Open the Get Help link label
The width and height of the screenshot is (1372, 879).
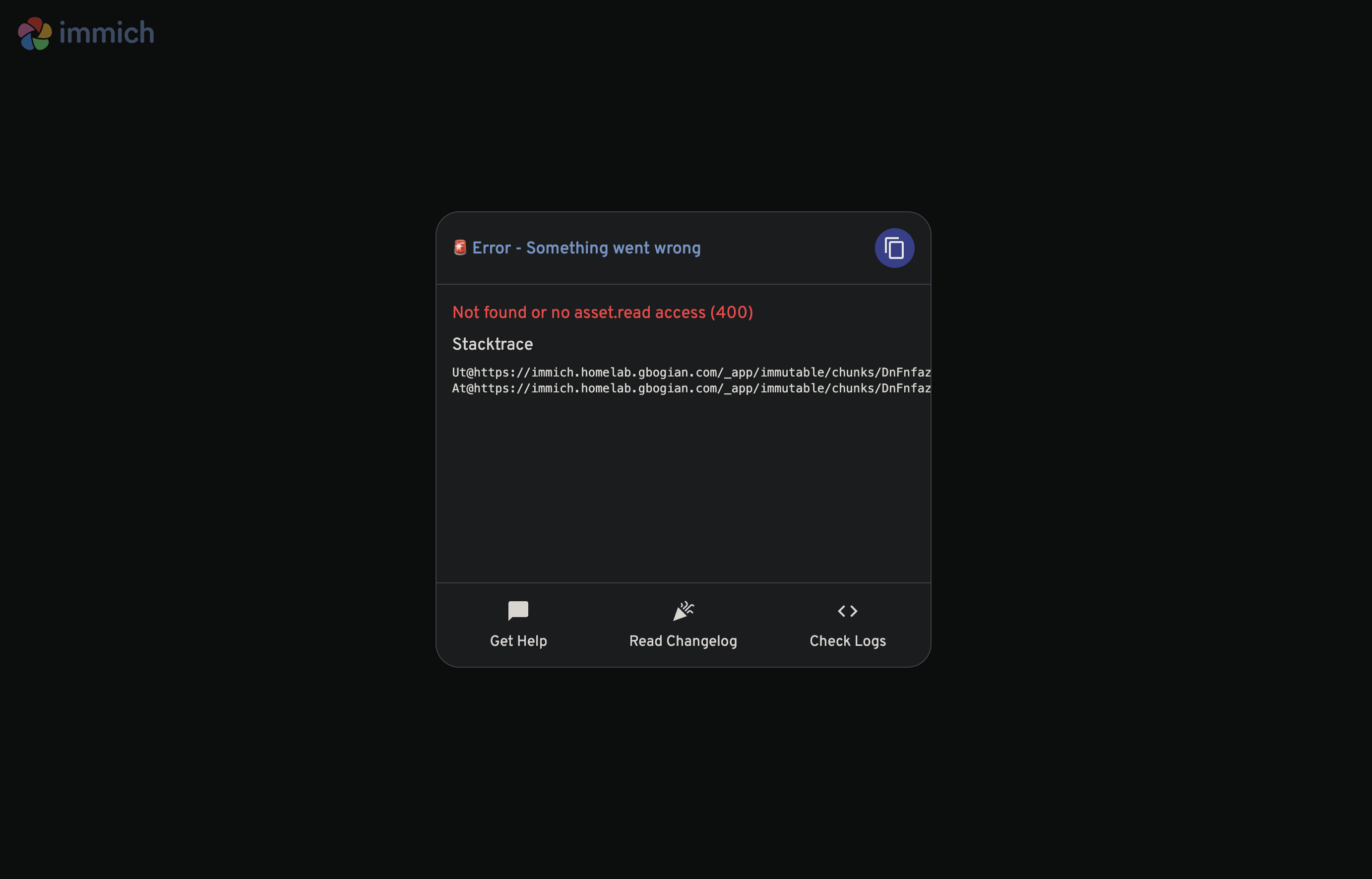point(518,641)
